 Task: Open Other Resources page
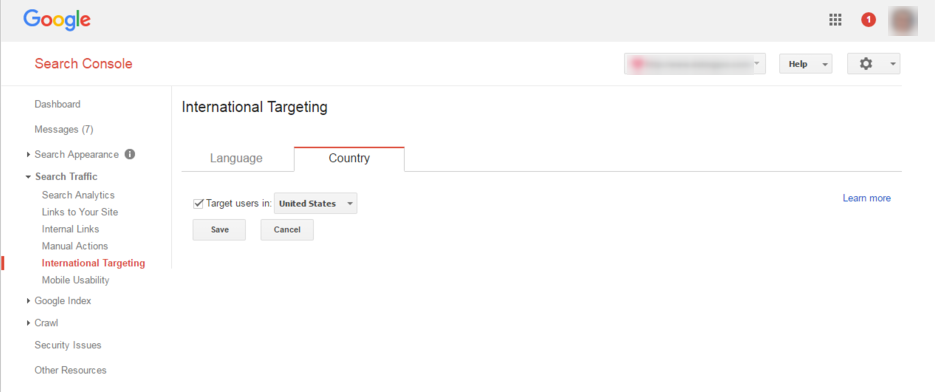70,371
